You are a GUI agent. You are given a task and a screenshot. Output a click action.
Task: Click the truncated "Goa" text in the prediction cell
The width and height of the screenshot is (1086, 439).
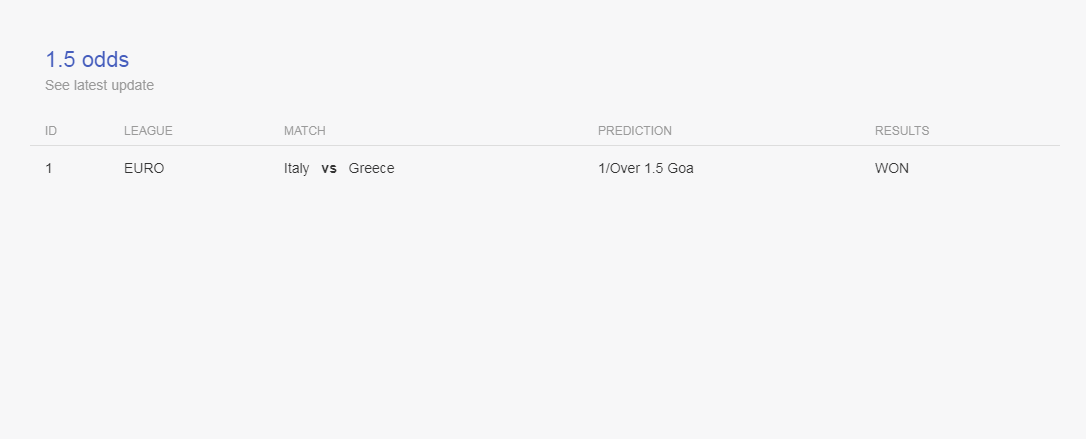click(681, 168)
